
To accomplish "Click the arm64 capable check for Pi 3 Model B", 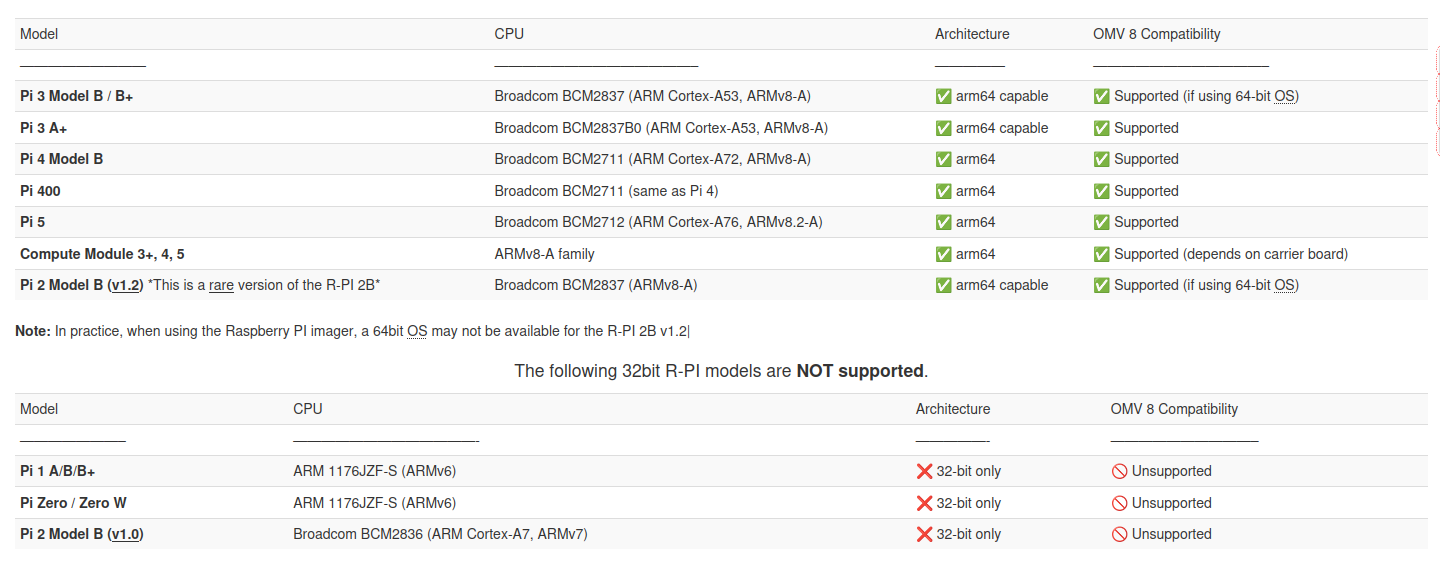I will point(943,97).
